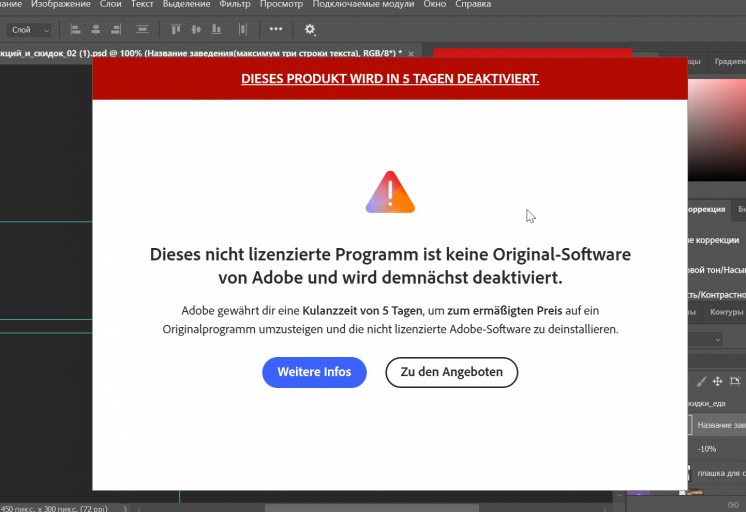Select the плашка для layer
This screenshot has width=746, height=512.
[717, 473]
